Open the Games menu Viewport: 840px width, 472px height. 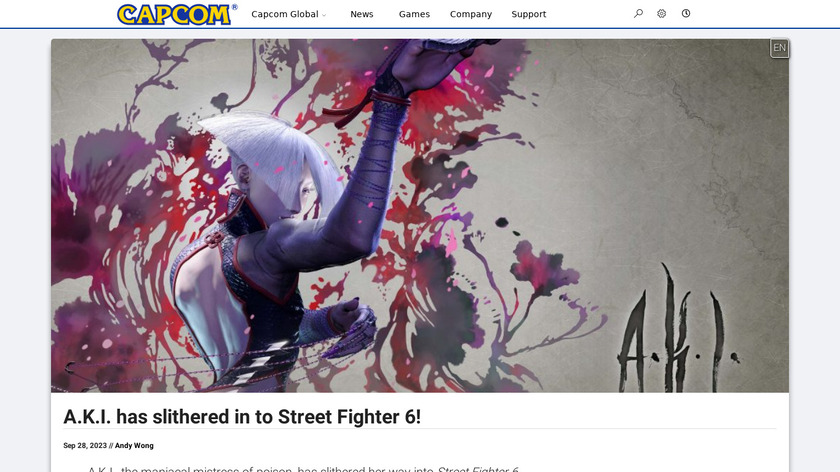pos(414,14)
